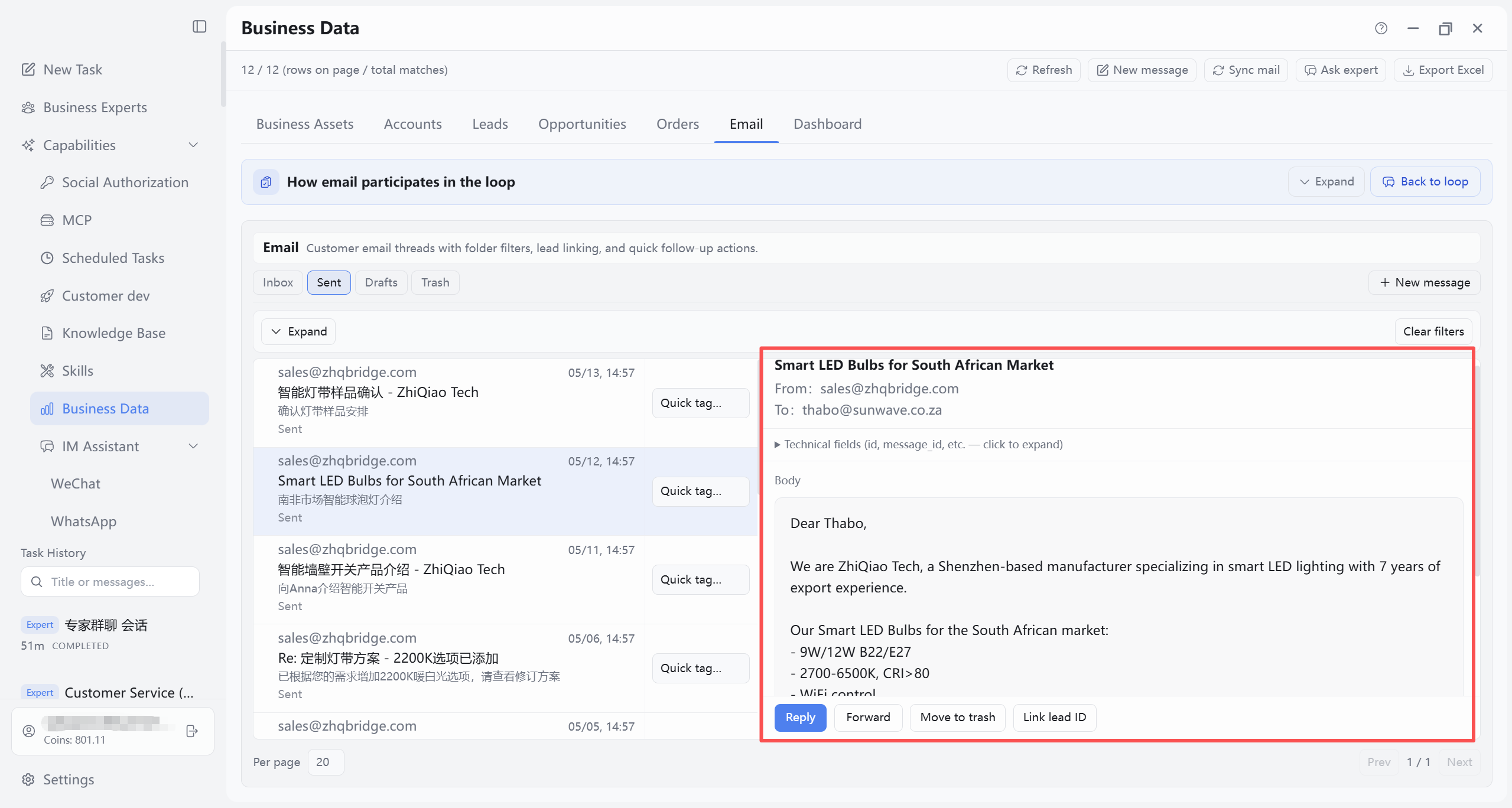
Task: Expand the email loop explanation panel
Action: tap(1326, 182)
